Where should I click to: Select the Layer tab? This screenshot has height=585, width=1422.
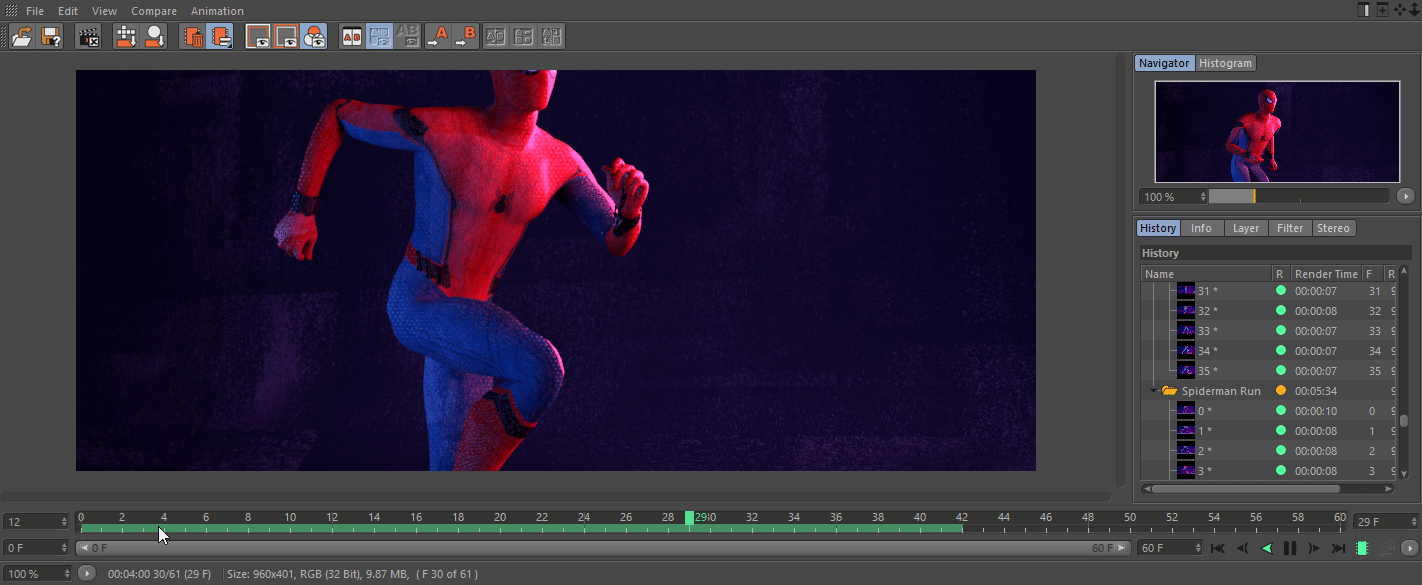[x=1246, y=228]
